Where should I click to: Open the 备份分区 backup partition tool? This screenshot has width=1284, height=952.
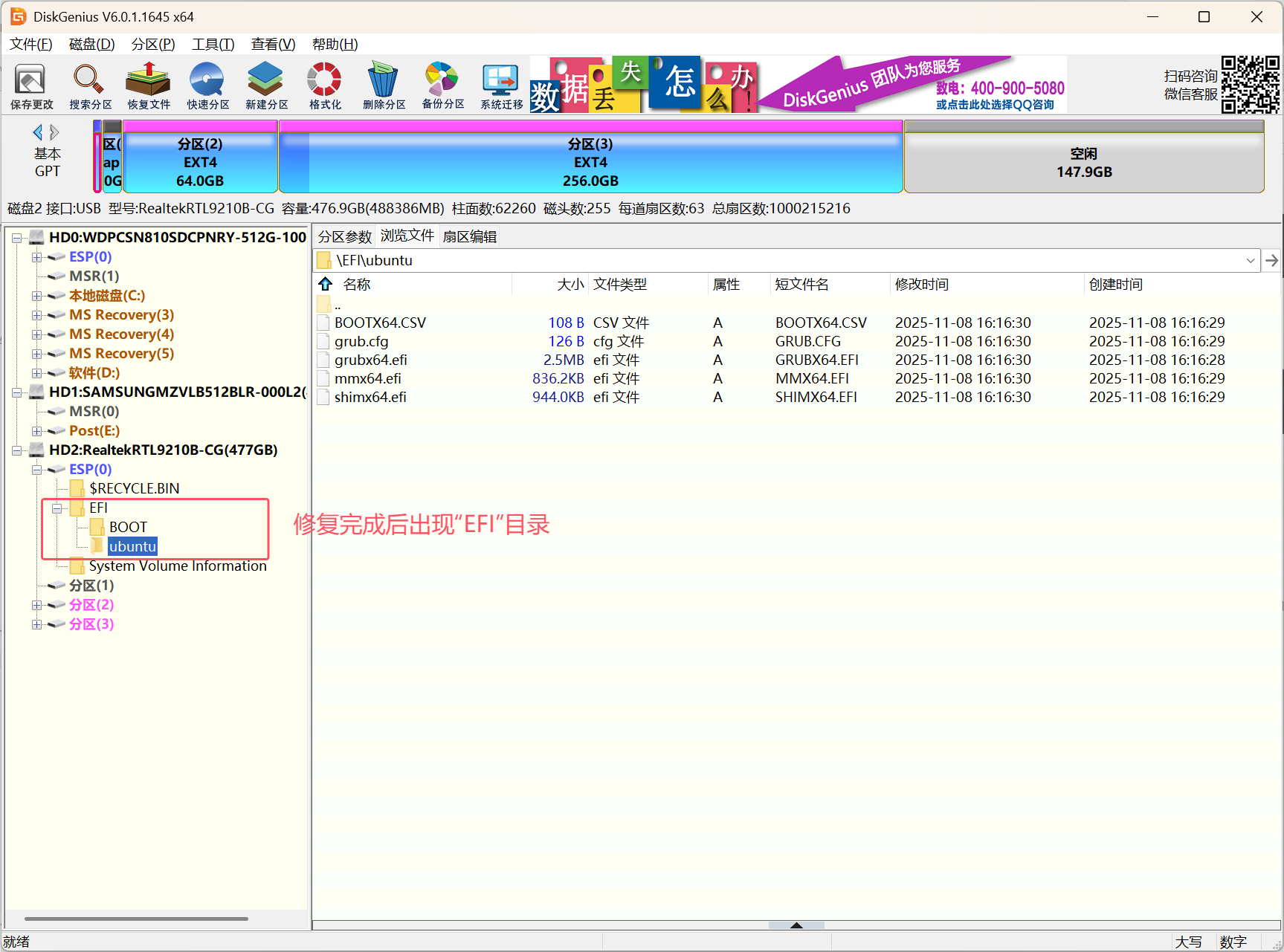(x=442, y=85)
